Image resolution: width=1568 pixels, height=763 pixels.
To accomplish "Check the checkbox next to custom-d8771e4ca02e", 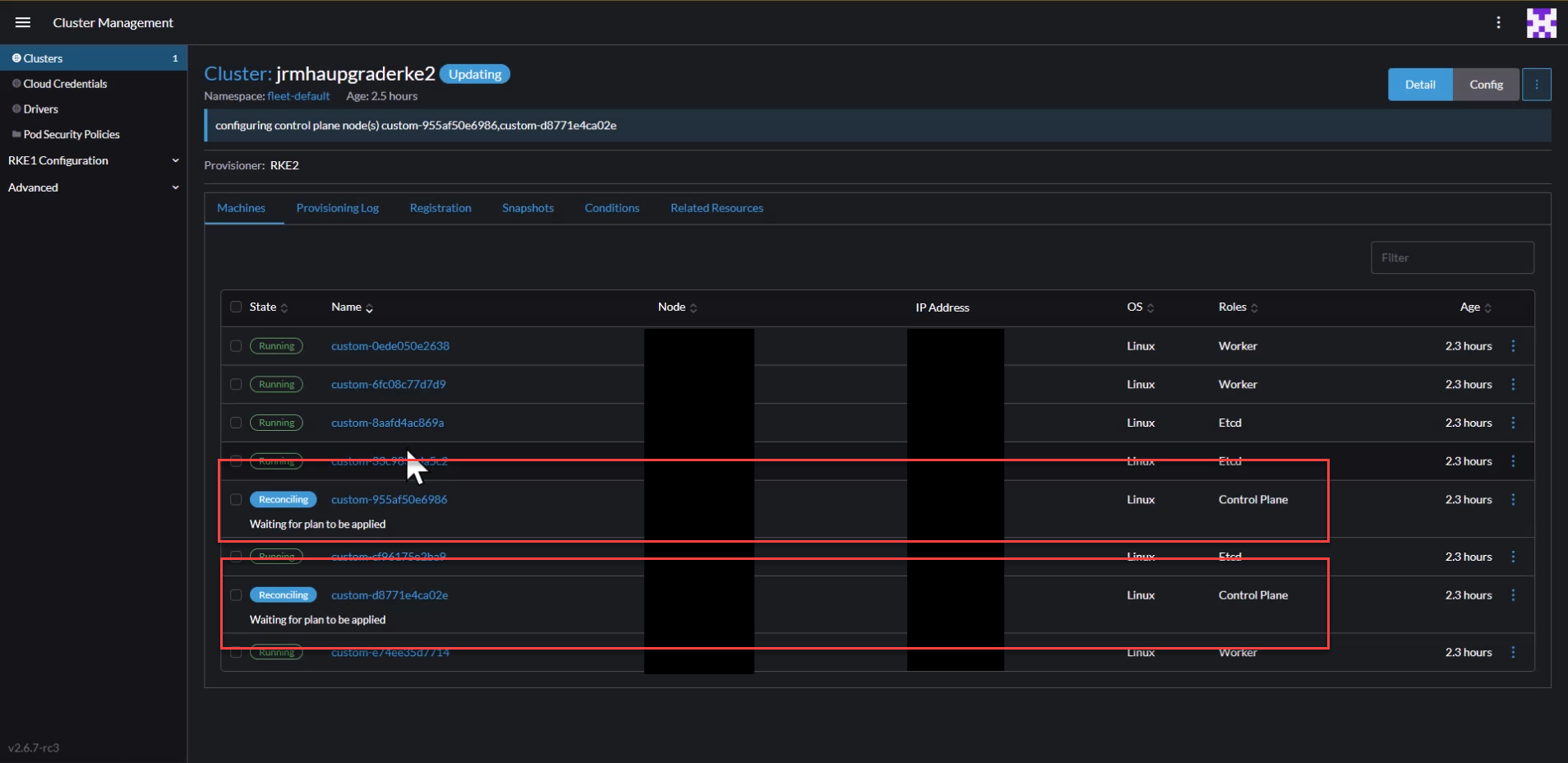I will pos(236,594).
